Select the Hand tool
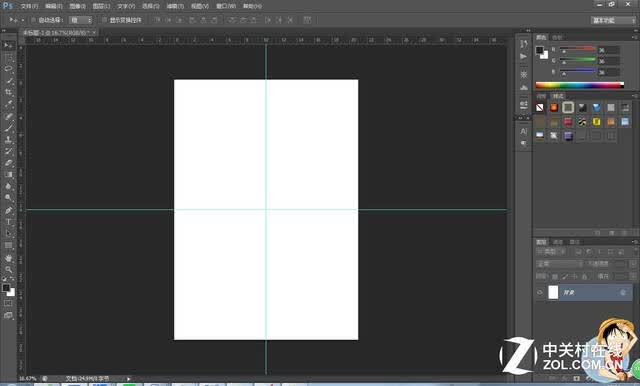 9,258
